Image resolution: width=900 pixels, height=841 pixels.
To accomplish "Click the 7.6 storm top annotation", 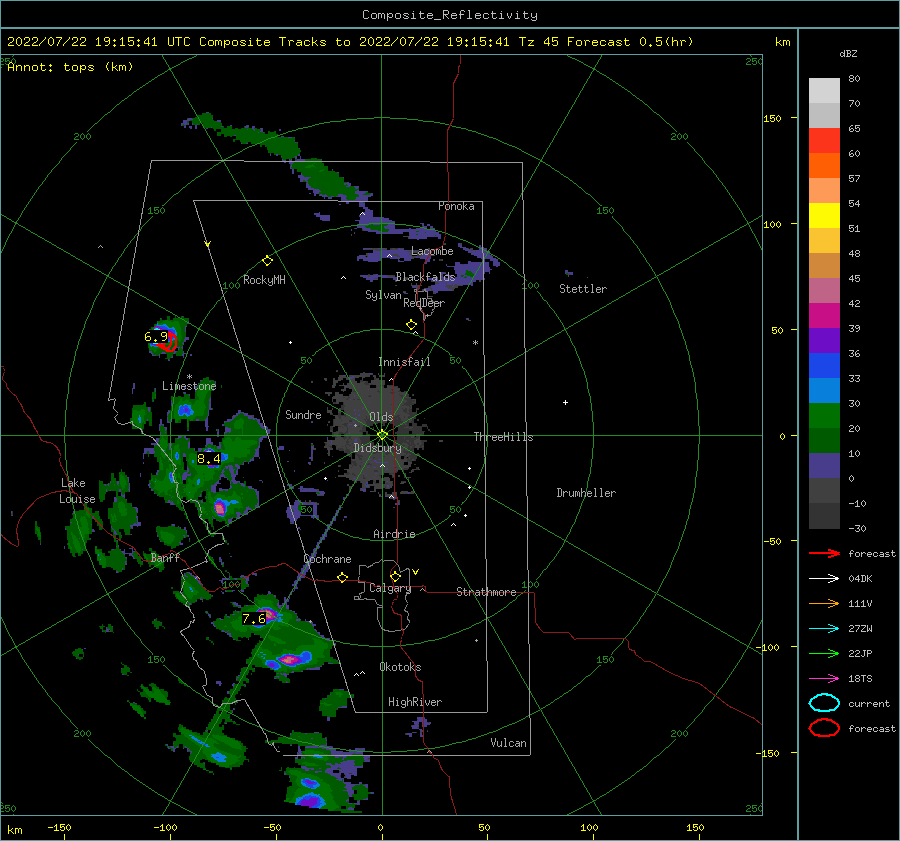I will [x=254, y=618].
